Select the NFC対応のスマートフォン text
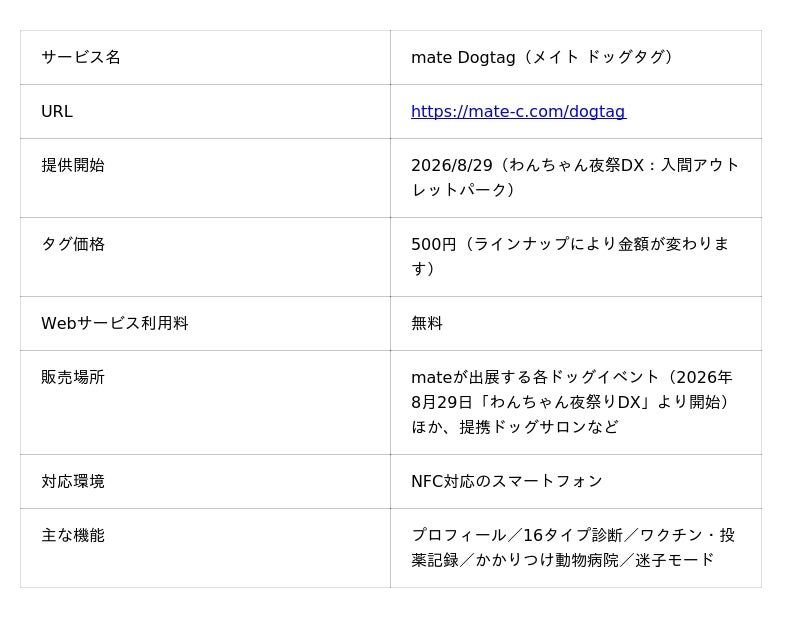 (x=507, y=482)
